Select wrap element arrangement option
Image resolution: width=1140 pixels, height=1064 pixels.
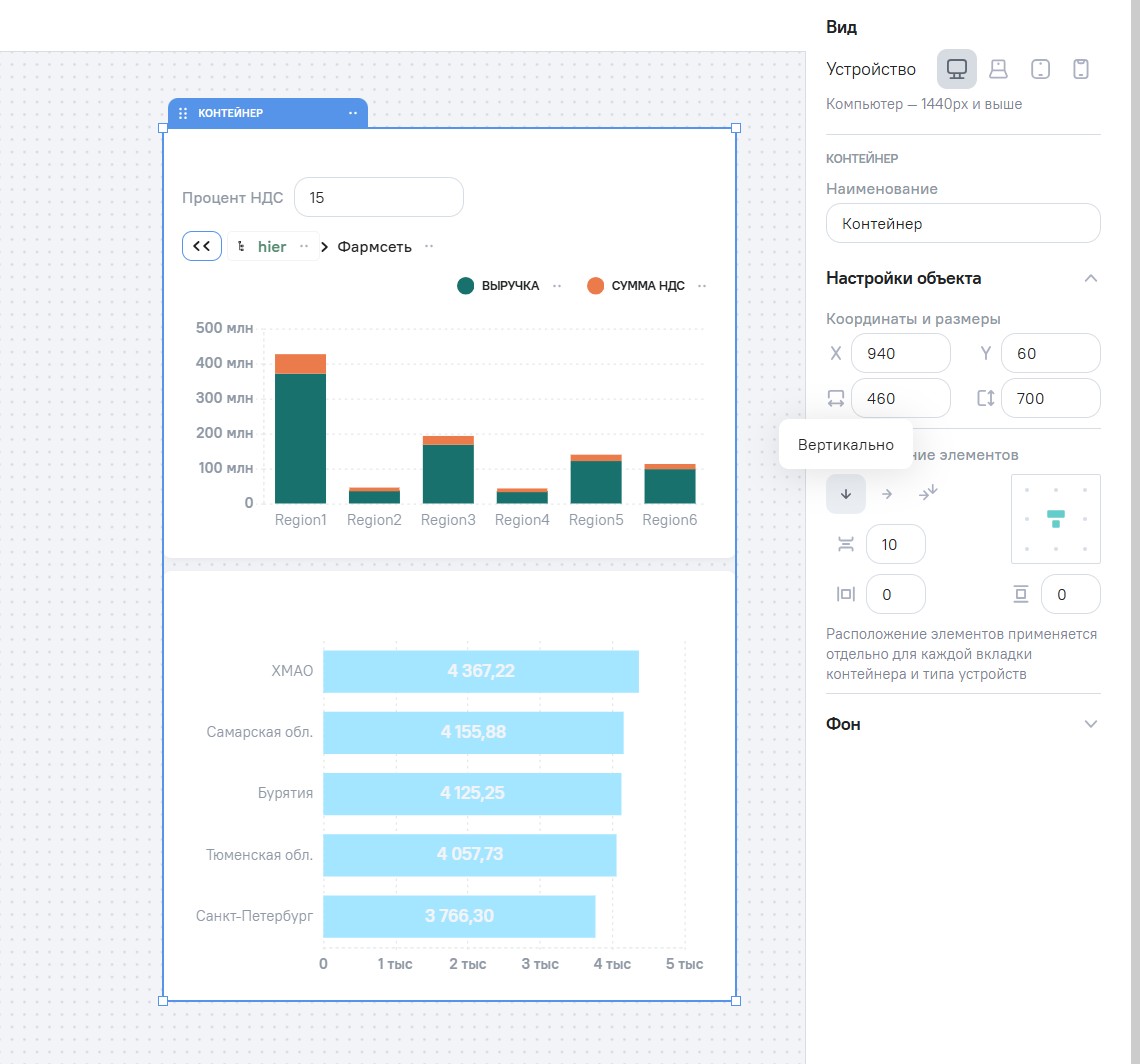tap(927, 493)
